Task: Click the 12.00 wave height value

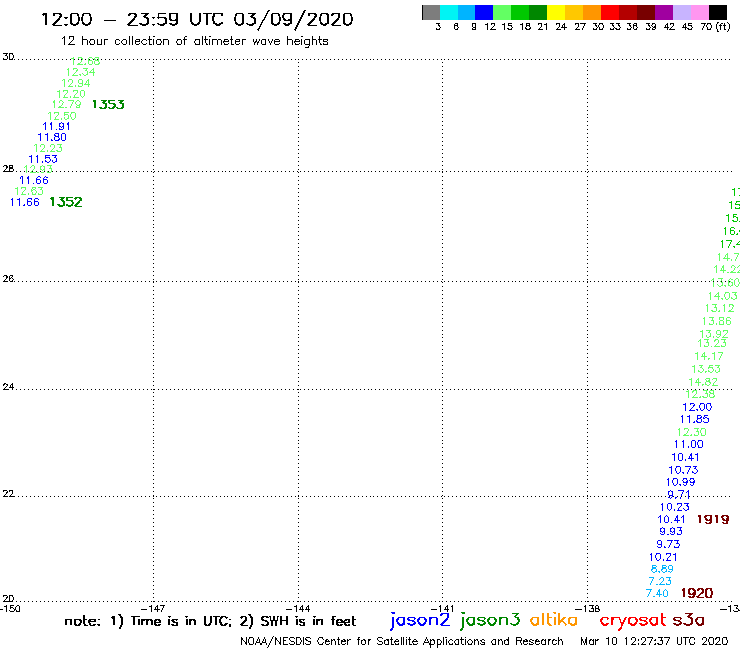Action: pos(697,407)
